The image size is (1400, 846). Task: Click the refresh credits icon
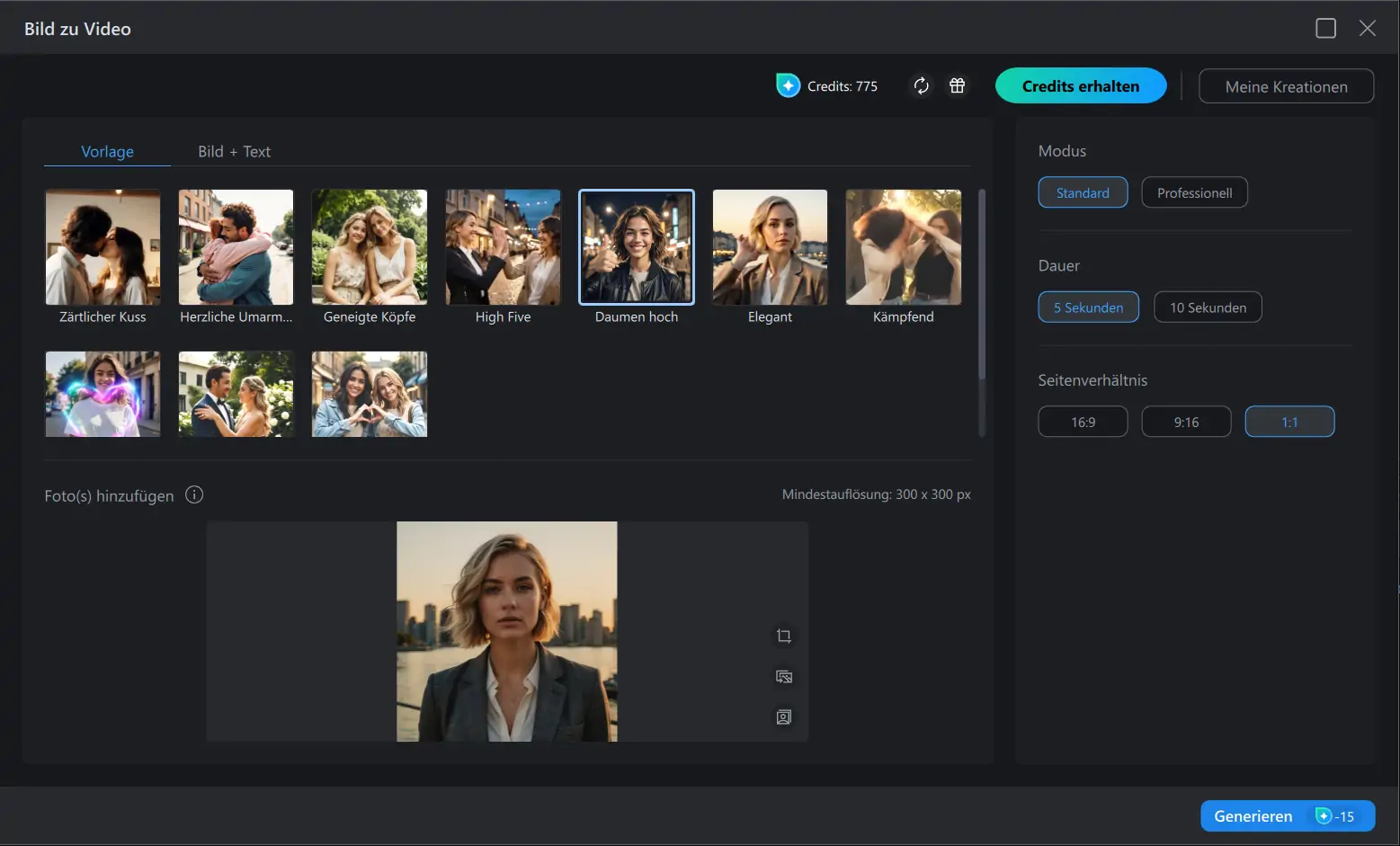click(x=921, y=85)
